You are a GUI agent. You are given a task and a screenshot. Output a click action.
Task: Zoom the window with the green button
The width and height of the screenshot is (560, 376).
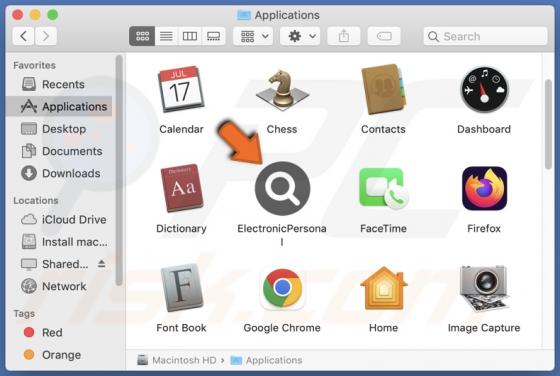click(x=52, y=15)
